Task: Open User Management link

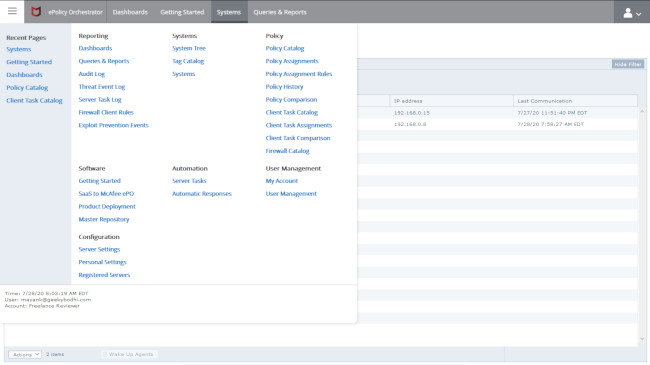Action: coord(291,194)
